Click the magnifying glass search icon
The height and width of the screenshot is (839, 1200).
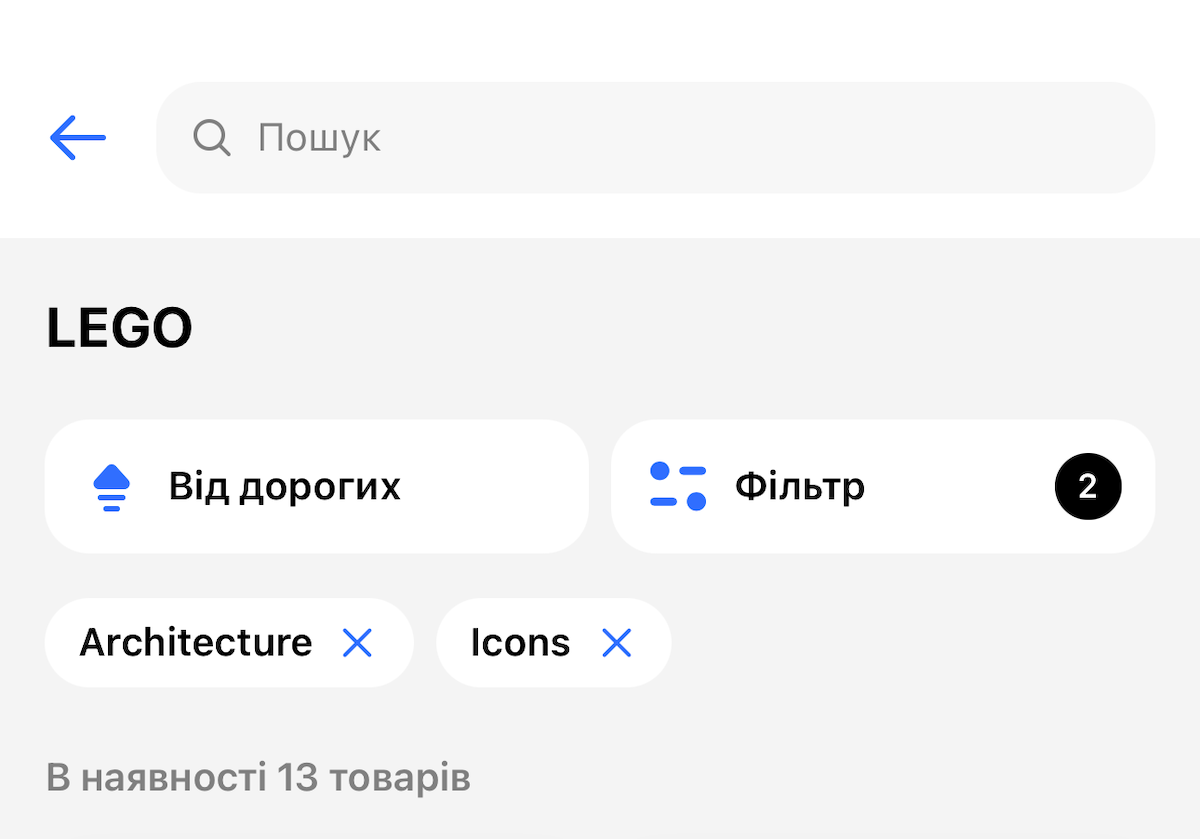point(212,138)
